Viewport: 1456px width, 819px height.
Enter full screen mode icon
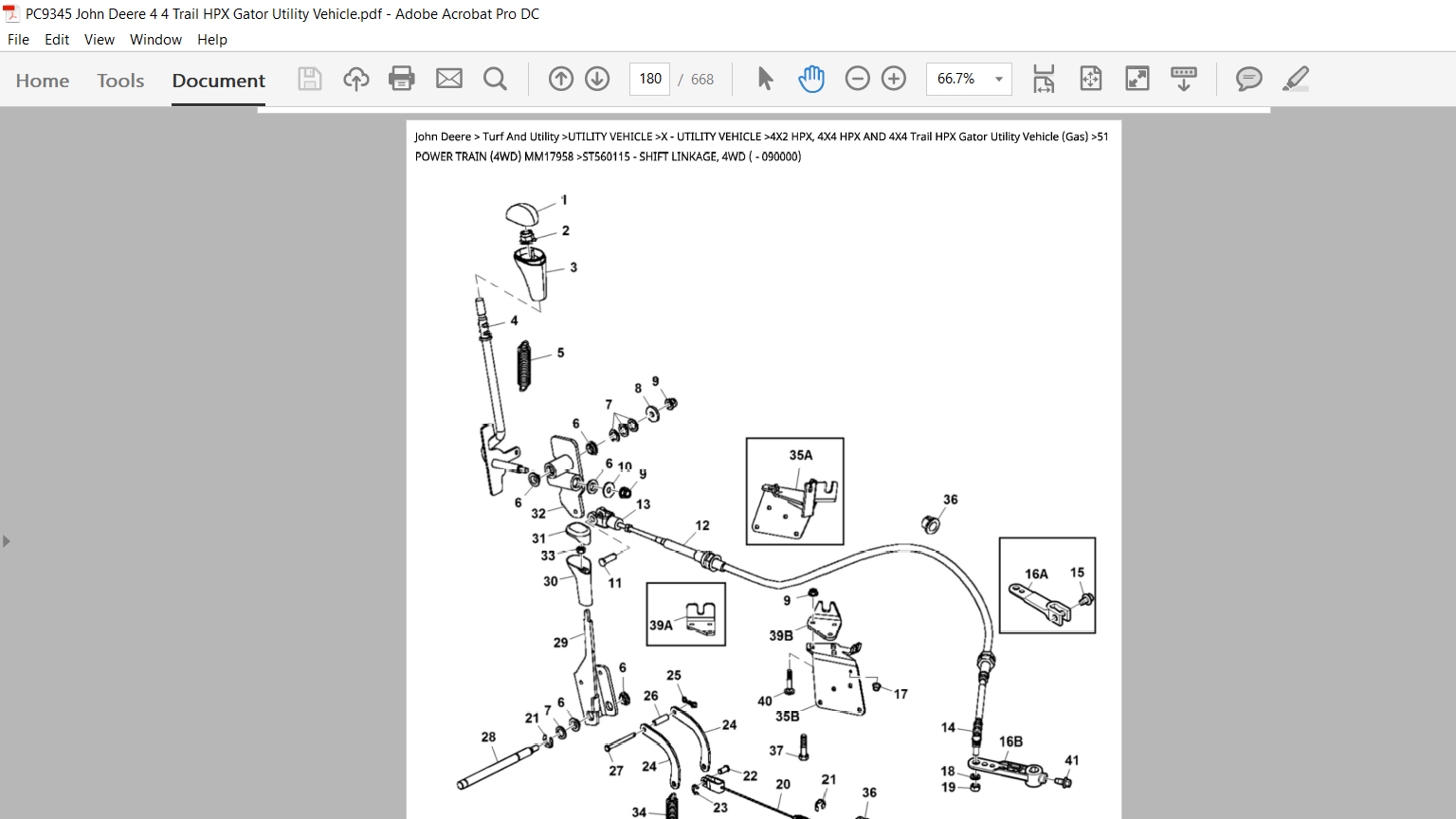1137,79
